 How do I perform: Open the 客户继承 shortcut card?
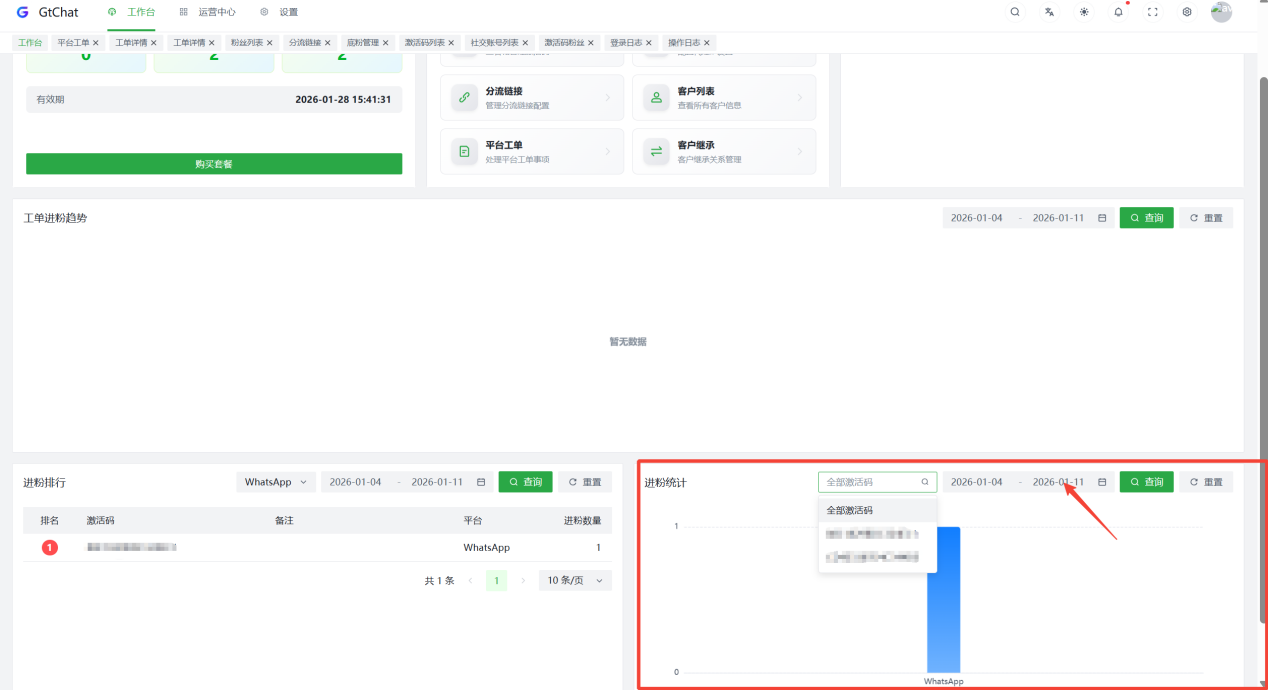724,151
